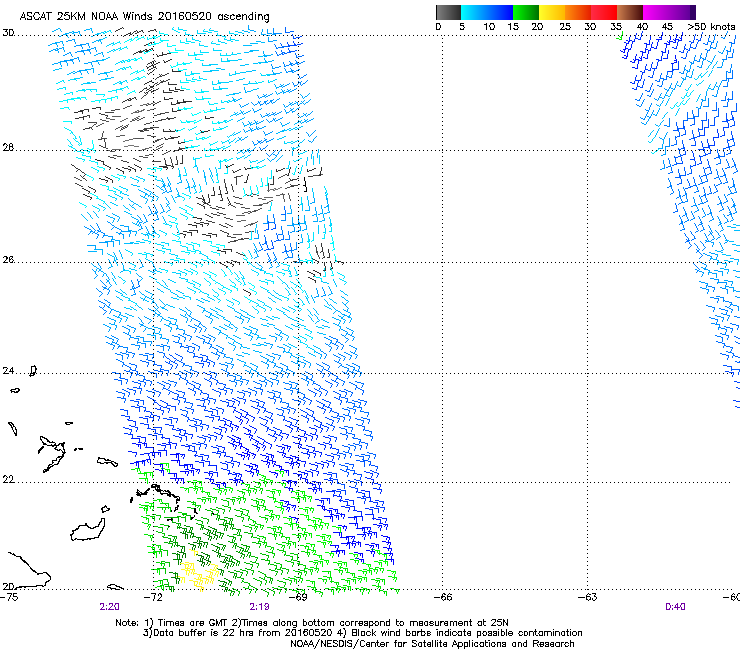Click the latitude label '22'
The width and height of the screenshot is (740, 650).
tap(8, 480)
